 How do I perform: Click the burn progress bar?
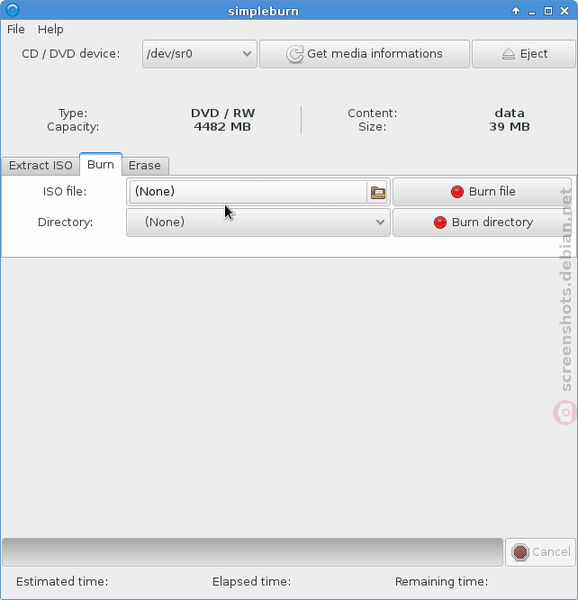pyautogui.click(x=252, y=552)
